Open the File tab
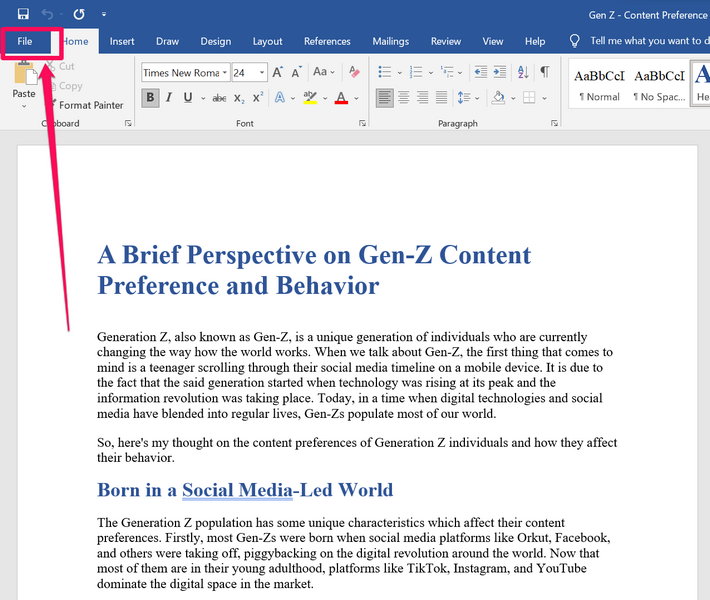The width and height of the screenshot is (710, 600). click(25, 42)
